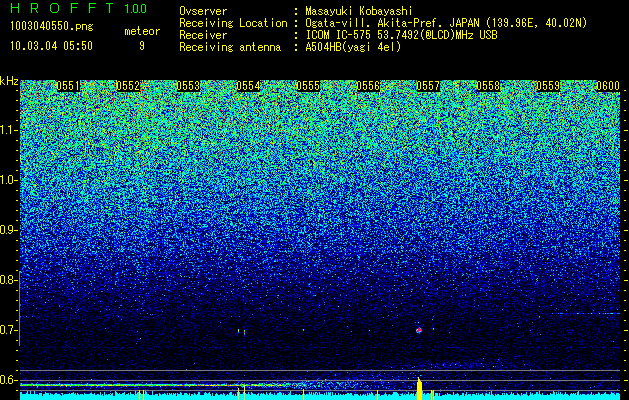The width and height of the screenshot is (629, 400).
Task: Click the 'Receiver' field label
Action: (x=203, y=35)
